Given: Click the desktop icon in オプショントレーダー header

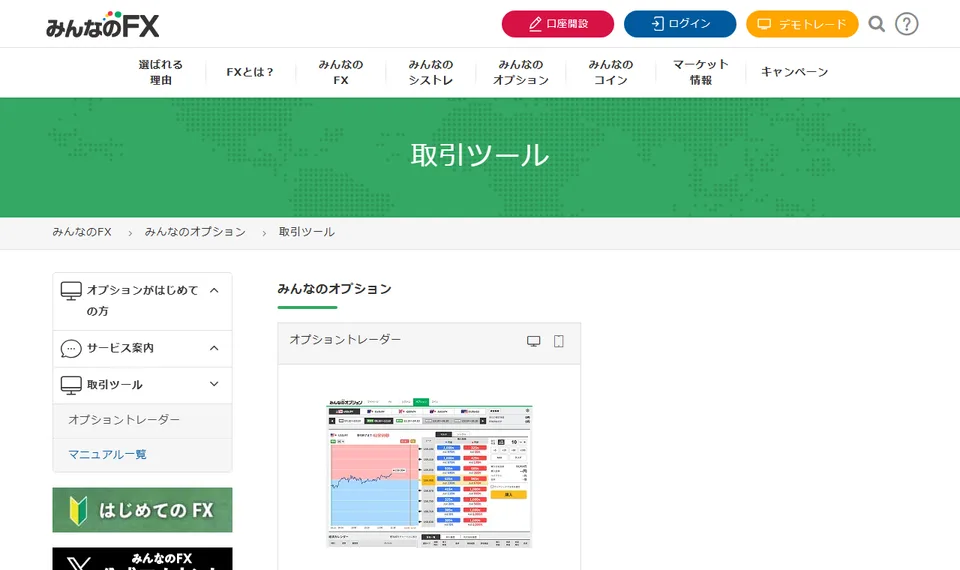Looking at the screenshot, I should pos(534,341).
